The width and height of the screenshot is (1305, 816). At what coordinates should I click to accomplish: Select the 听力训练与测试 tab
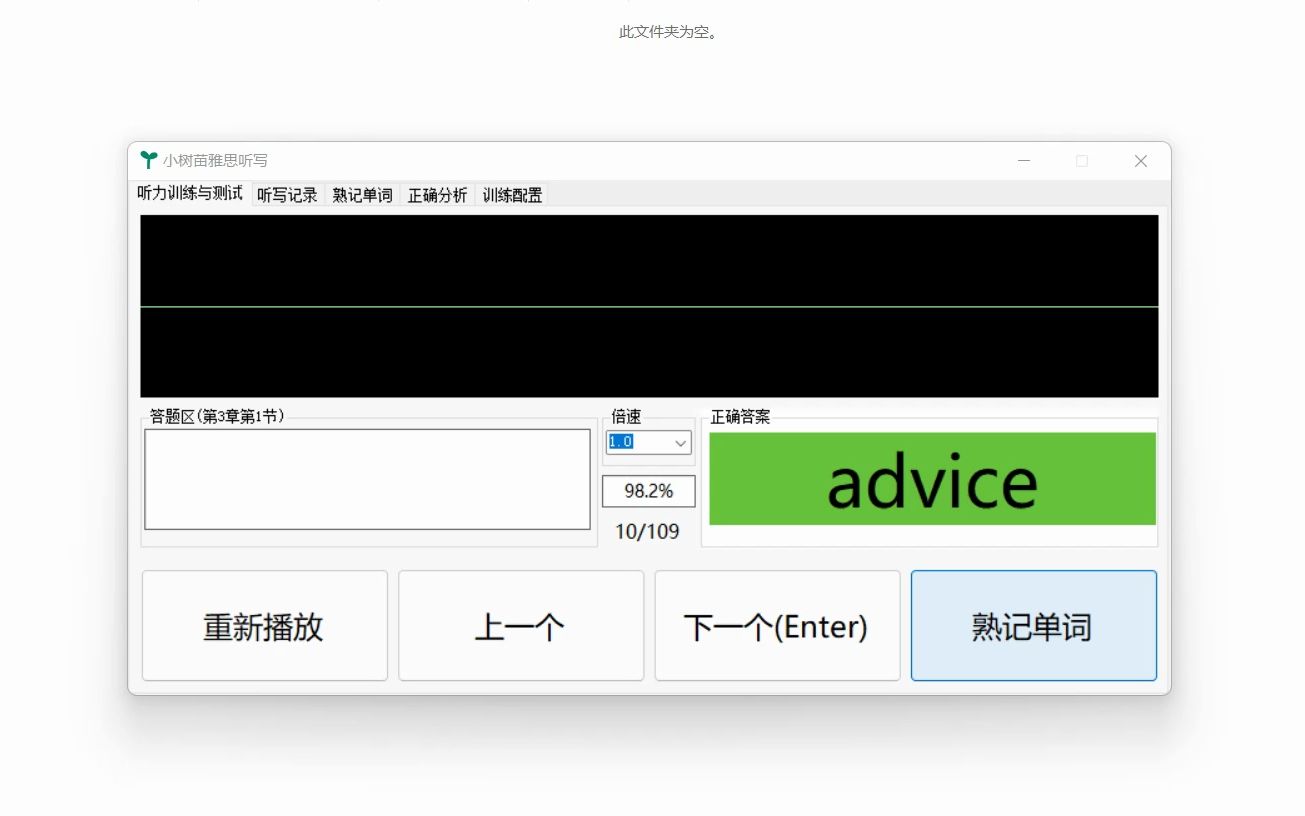click(191, 194)
